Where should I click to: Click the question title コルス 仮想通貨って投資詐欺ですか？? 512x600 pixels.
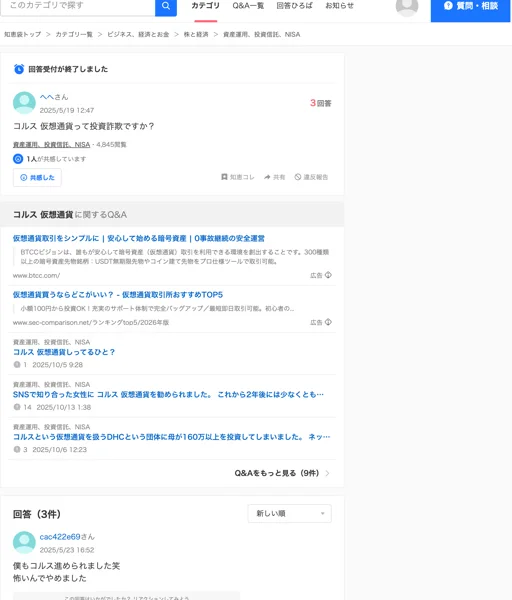click(x=83, y=126)
